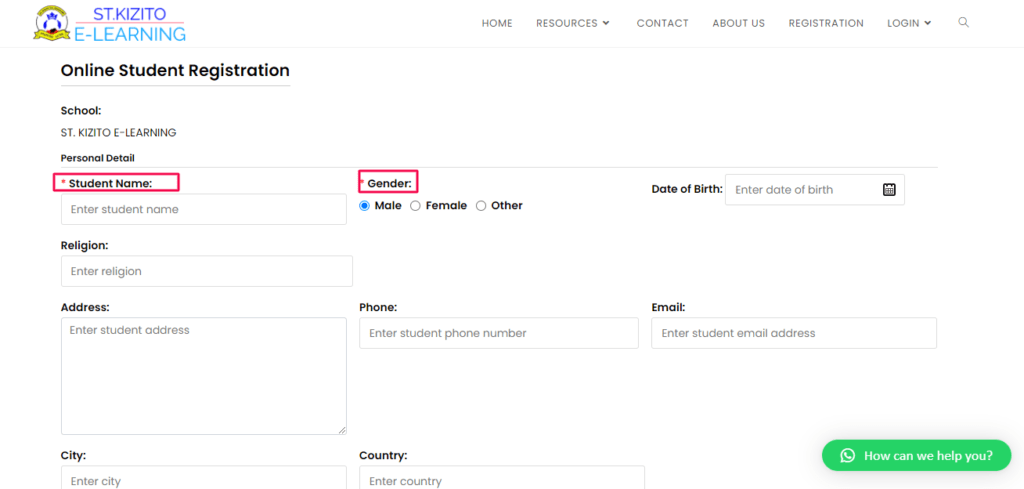Select the Other gender option
The image size is (1024, 489).
point(481,206)
